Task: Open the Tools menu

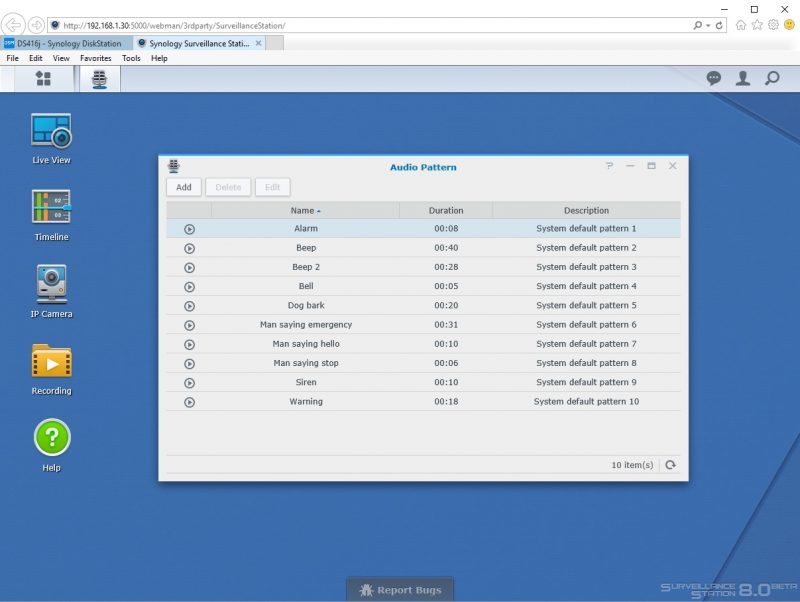Action: point(131,58)
